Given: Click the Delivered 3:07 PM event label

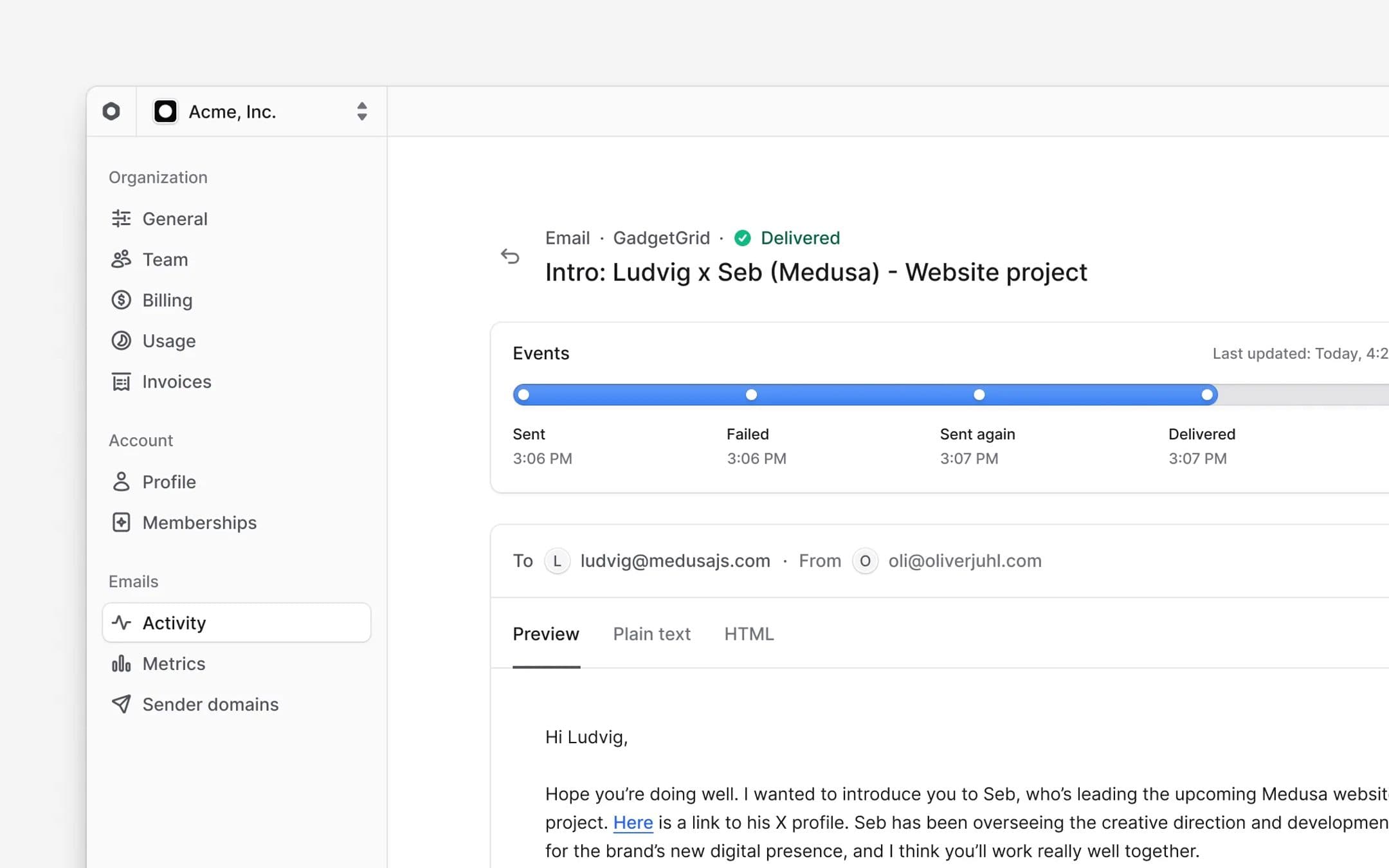Looking at the screenshot, I should pos(1202,446).
